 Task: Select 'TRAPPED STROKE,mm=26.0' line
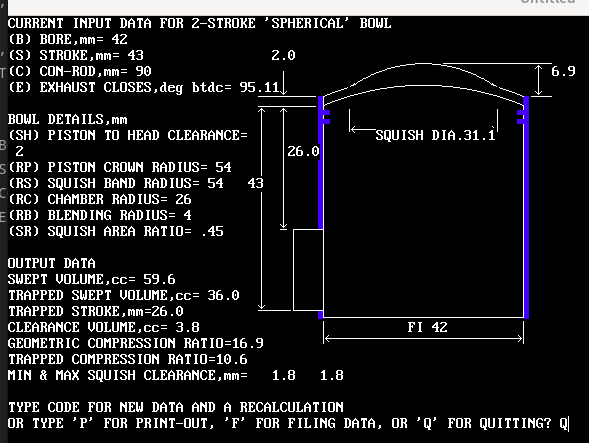pyautogui.click(x=96, y=311)
